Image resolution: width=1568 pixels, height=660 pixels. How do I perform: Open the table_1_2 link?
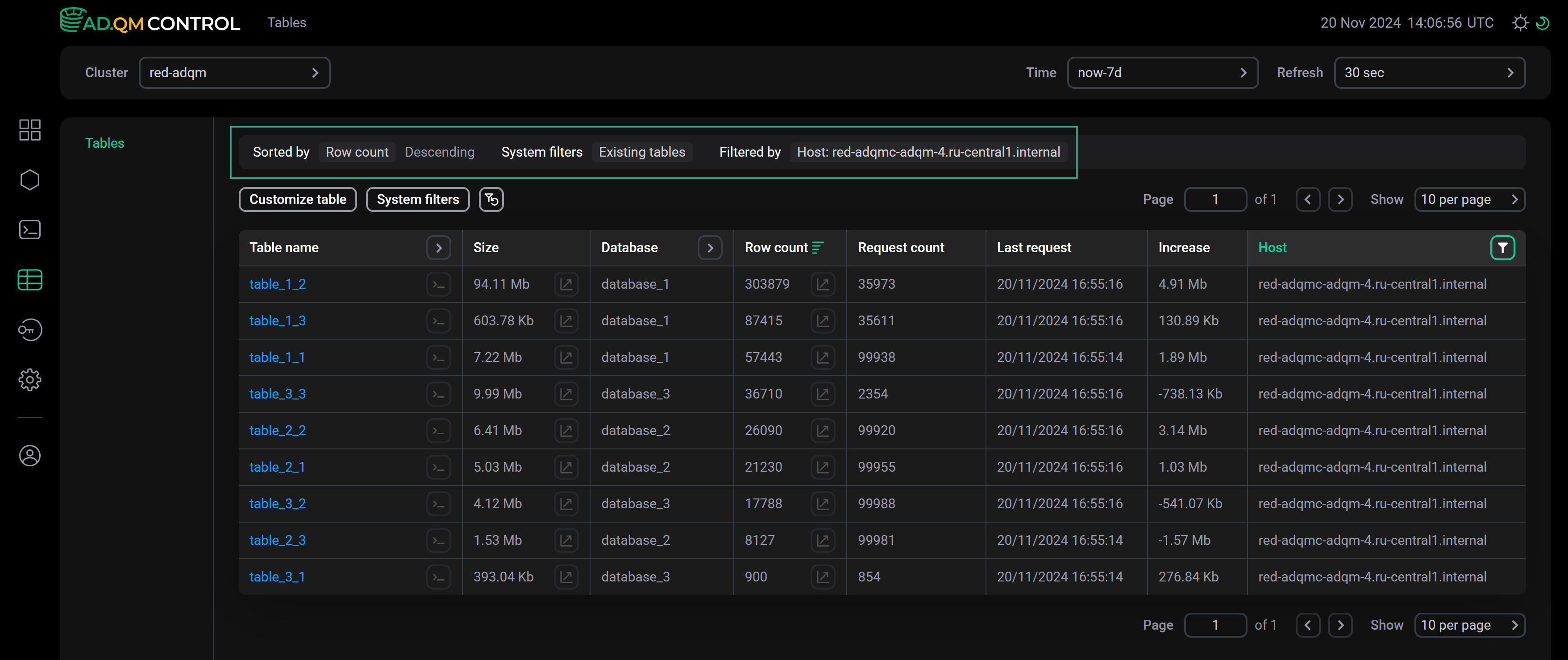[278, 284]
